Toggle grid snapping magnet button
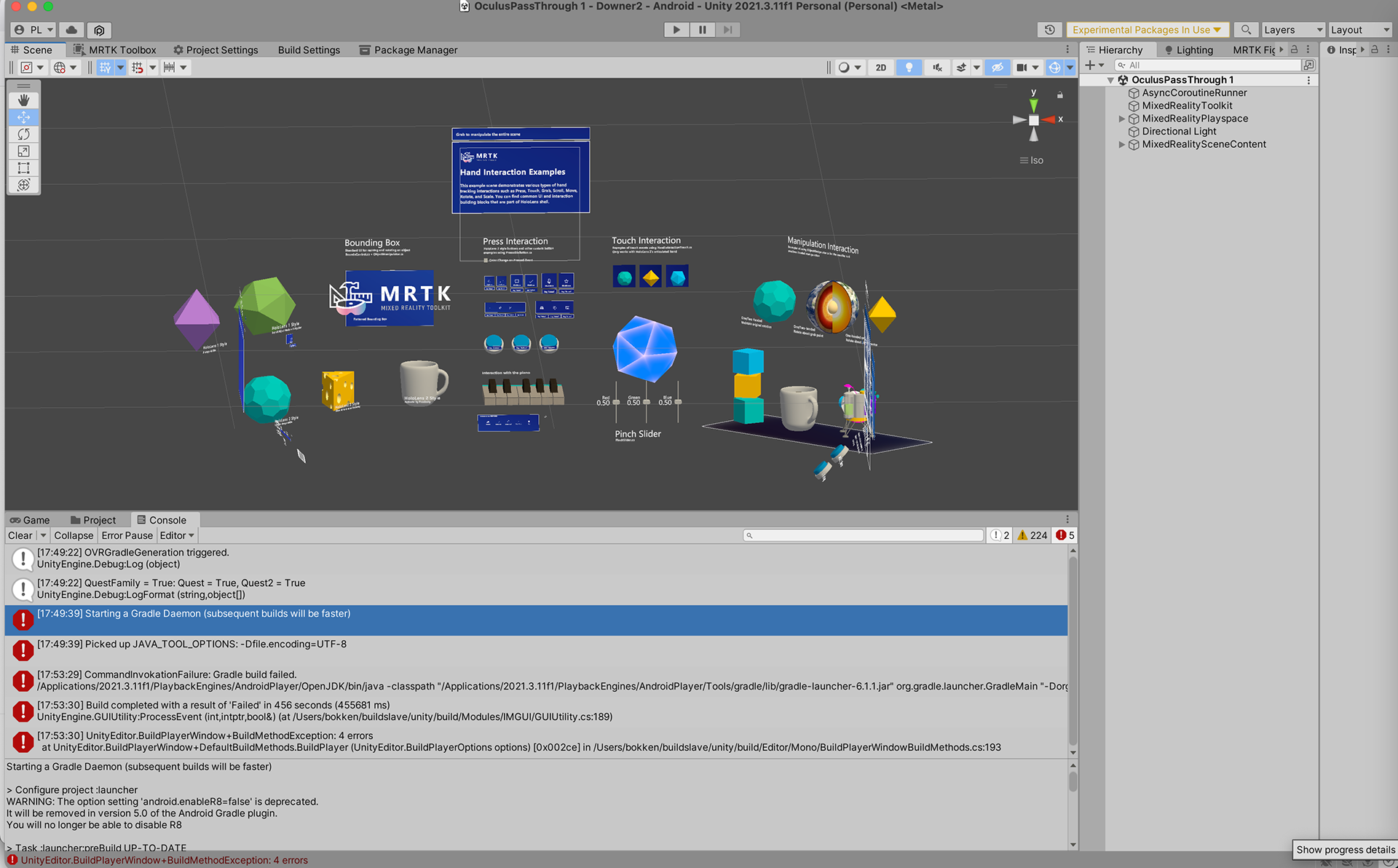 [x=138, y=68]
